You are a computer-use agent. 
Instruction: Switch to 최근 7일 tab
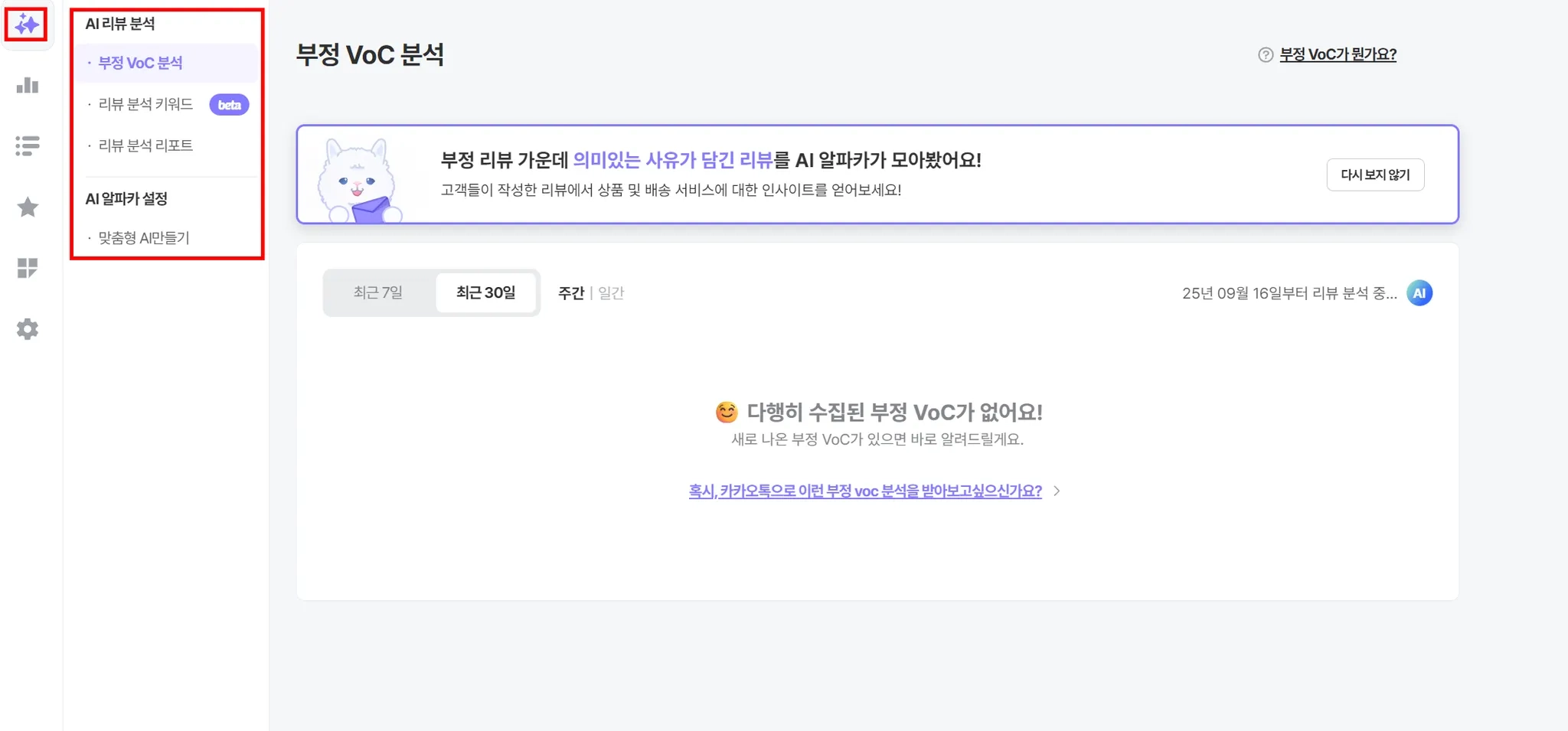point(378,292)
